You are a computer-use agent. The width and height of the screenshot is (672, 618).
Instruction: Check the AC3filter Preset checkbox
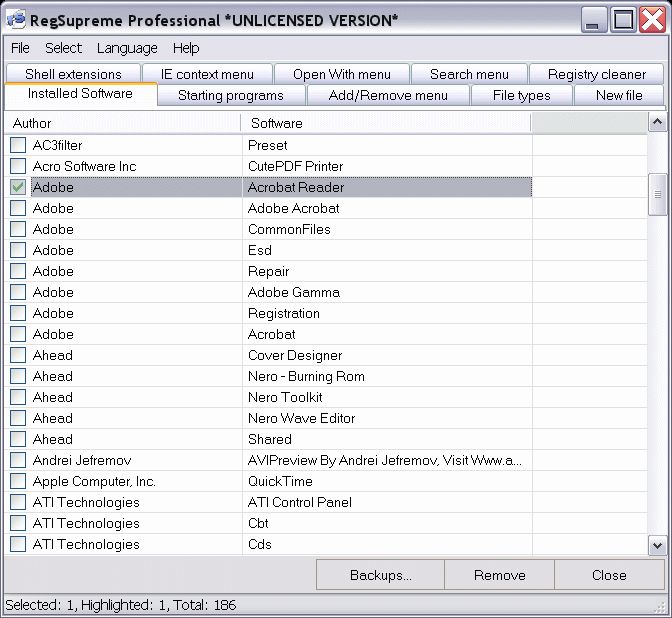tap(18, 145)
